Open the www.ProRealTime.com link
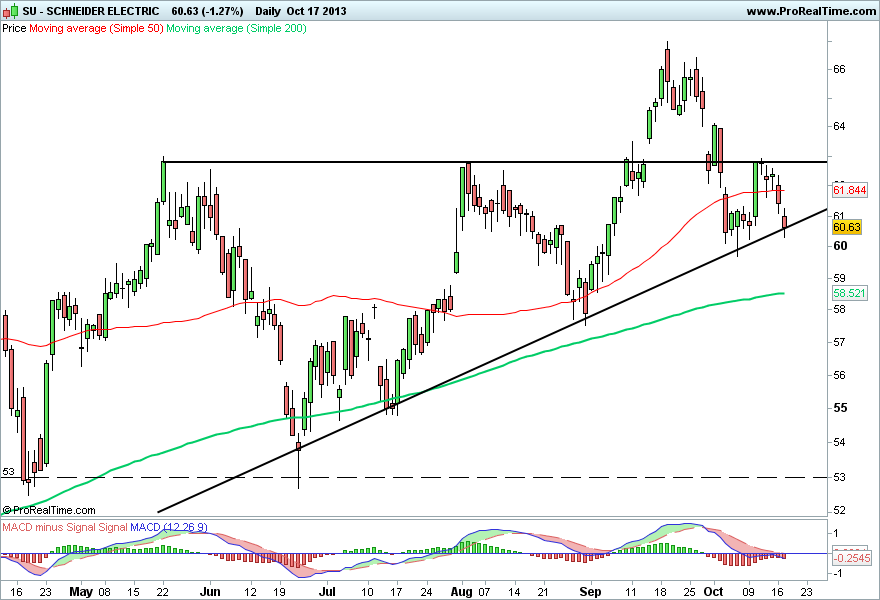The image size is (880, 600). [811, 11]
